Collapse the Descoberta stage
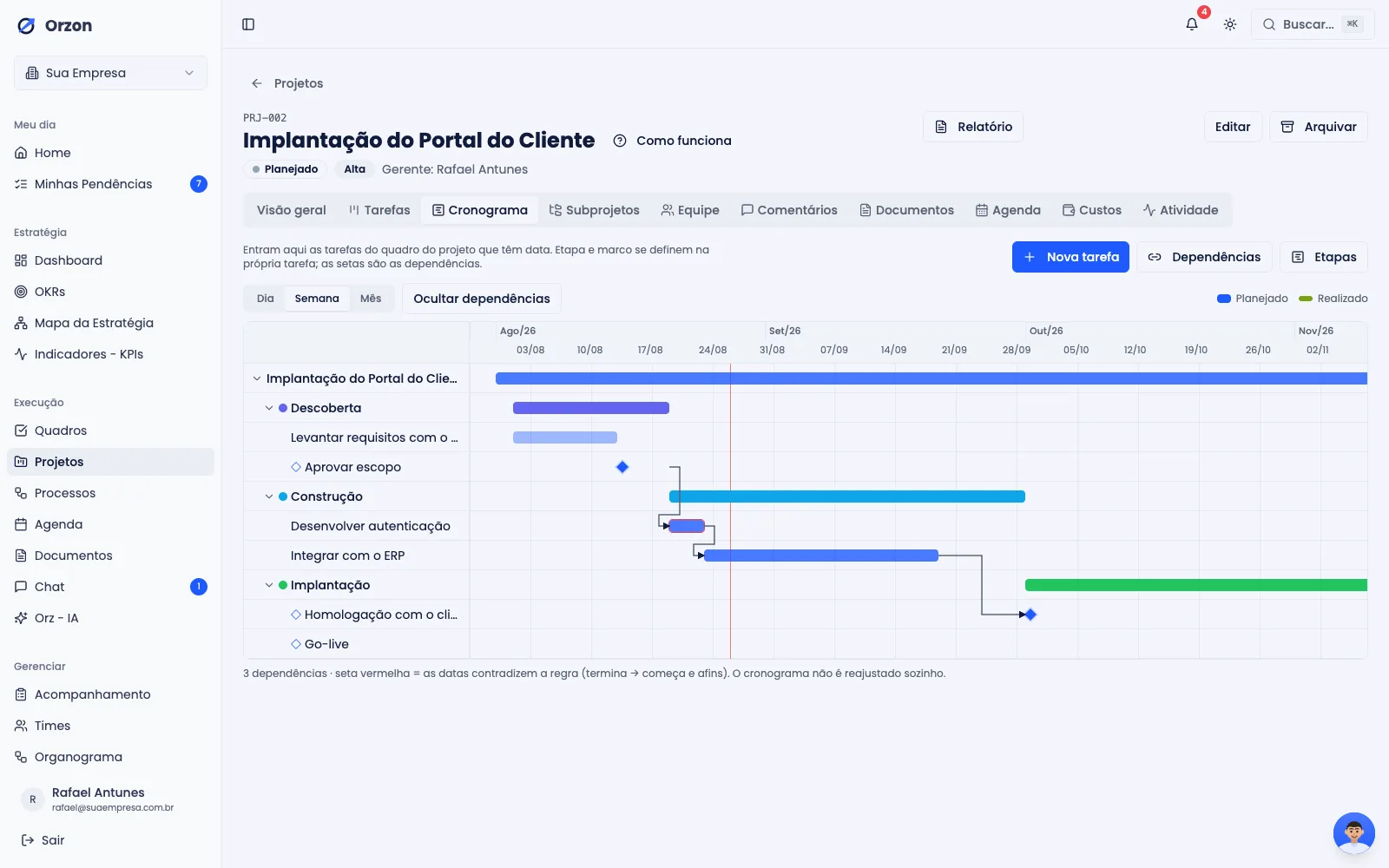Viewport: 1389px width, 868px height. click(x=269, y=408)
